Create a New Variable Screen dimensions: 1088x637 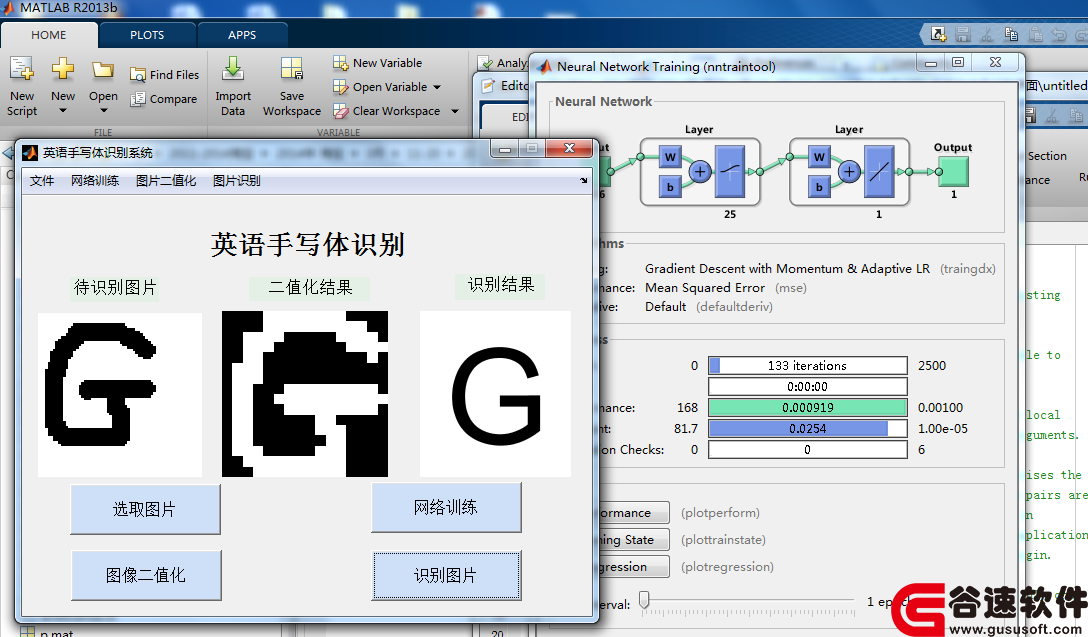coord(377,63)
